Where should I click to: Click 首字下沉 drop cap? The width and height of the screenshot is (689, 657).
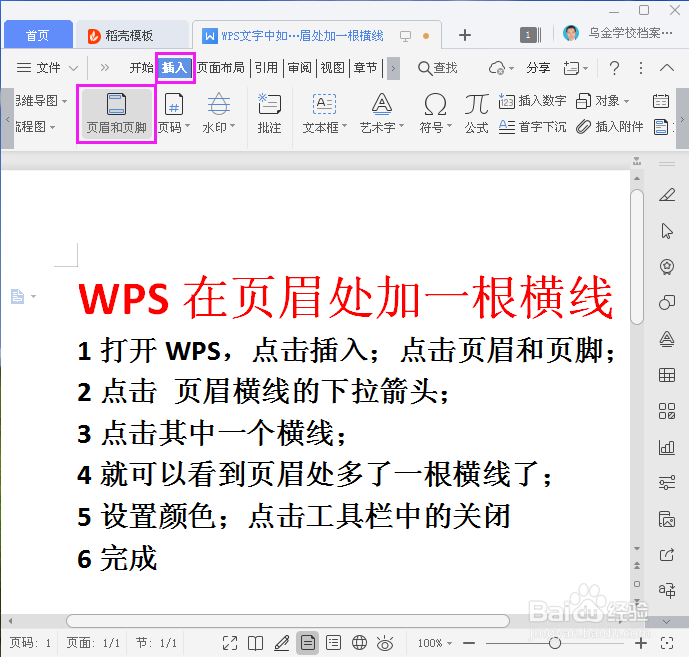click(x=533, y=127)
